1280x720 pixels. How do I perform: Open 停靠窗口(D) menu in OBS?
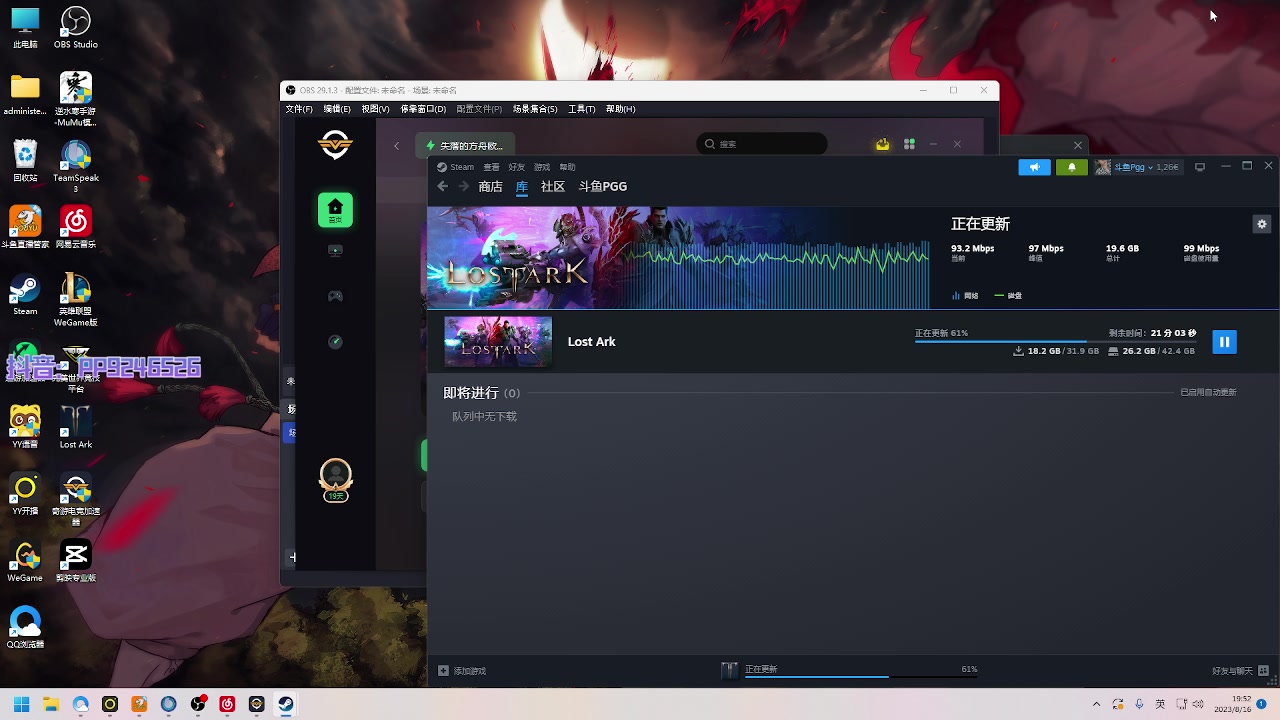423,109
